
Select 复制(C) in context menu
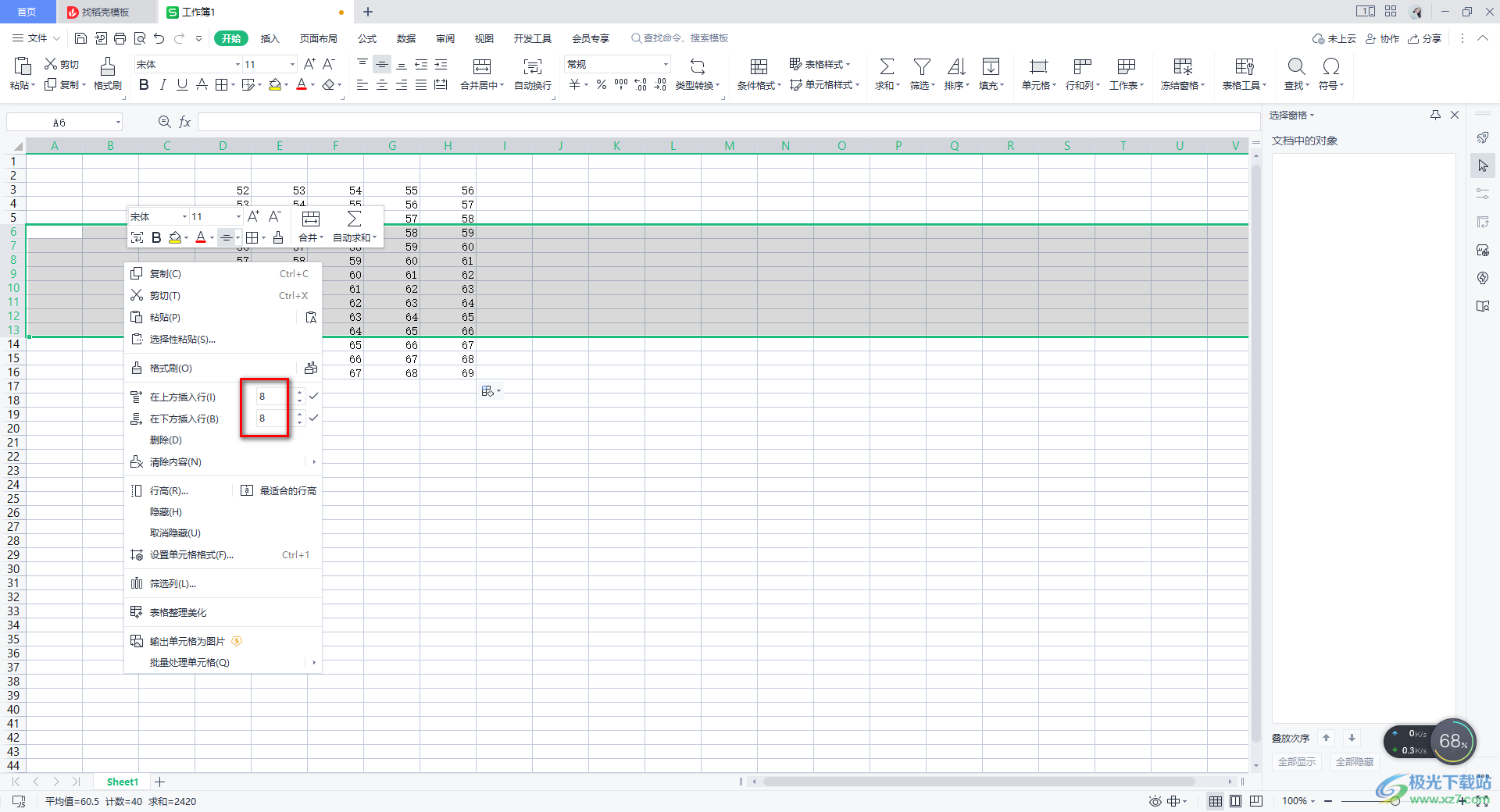coord(223,274)
